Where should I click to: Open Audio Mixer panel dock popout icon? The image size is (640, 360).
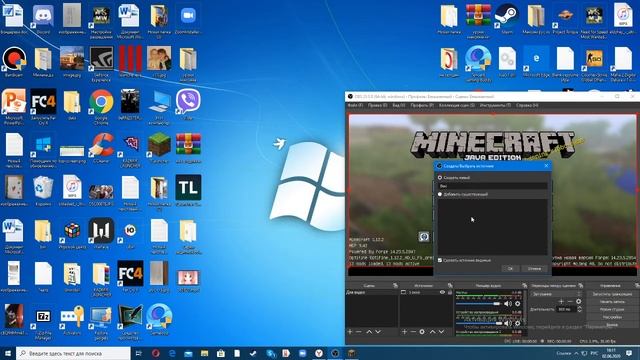point(524,285)
